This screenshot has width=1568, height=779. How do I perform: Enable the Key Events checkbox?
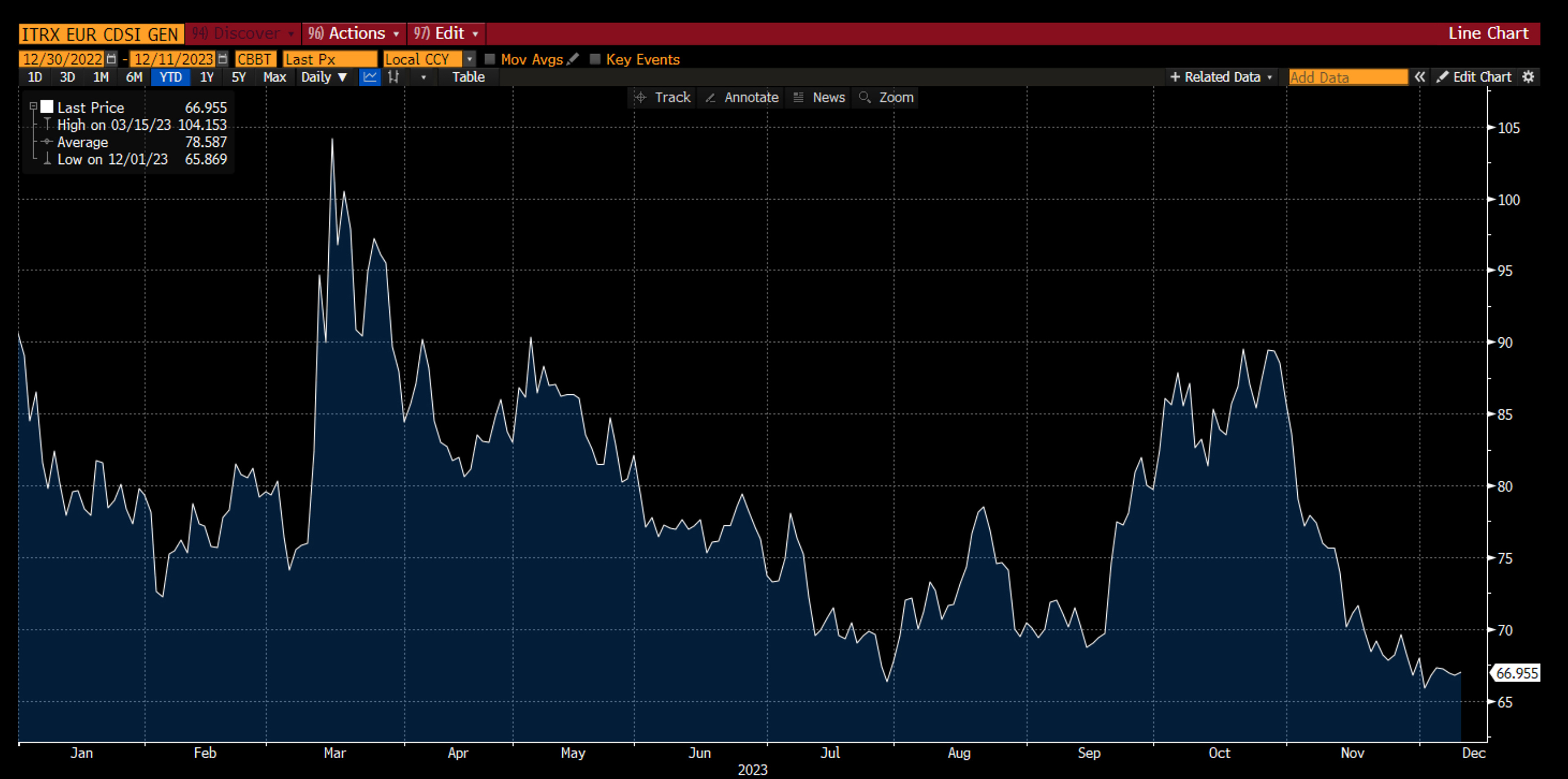tap(595, 59)
